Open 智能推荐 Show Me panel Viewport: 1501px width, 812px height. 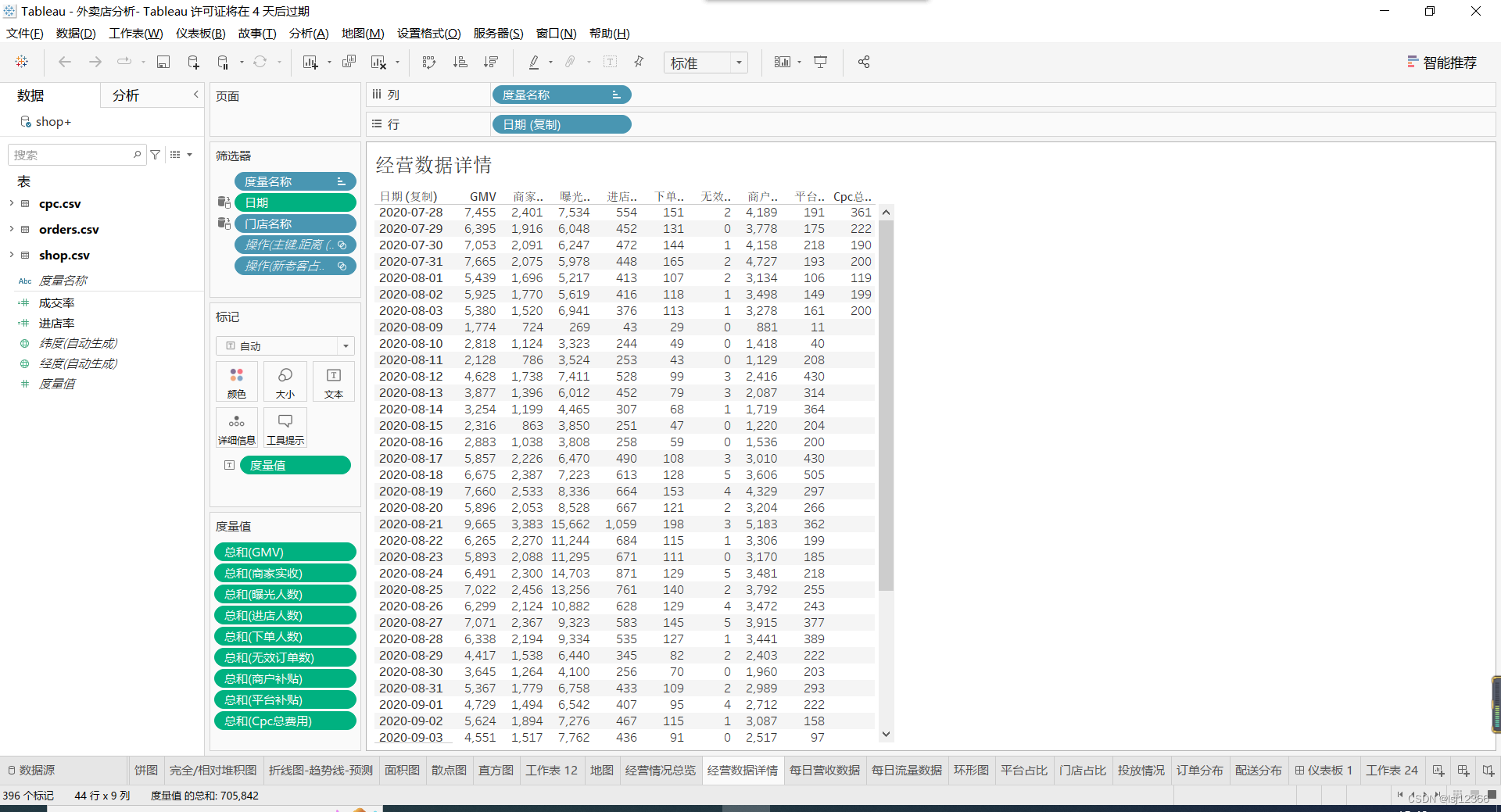(1442, 63)
